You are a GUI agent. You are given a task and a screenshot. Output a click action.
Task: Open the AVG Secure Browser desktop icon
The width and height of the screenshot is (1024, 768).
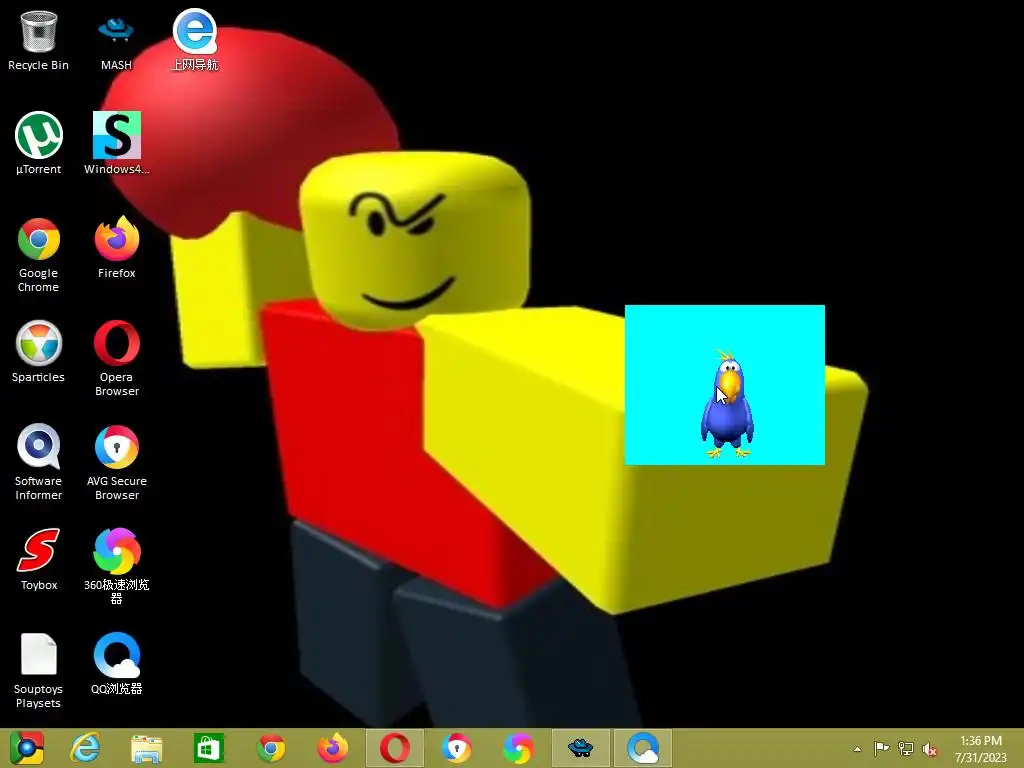(117, 462)
